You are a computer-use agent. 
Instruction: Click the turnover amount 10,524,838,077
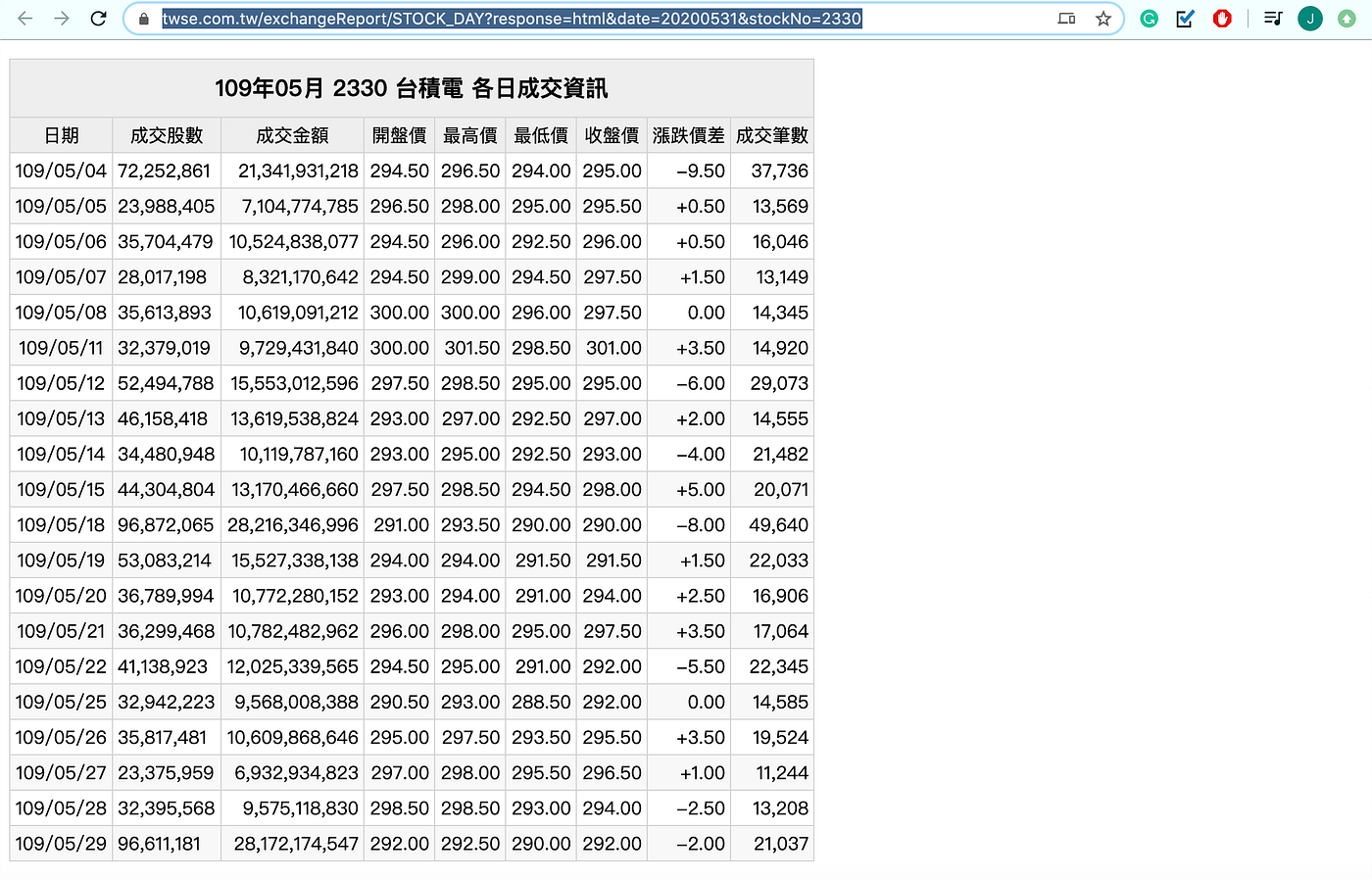point(294,241)
